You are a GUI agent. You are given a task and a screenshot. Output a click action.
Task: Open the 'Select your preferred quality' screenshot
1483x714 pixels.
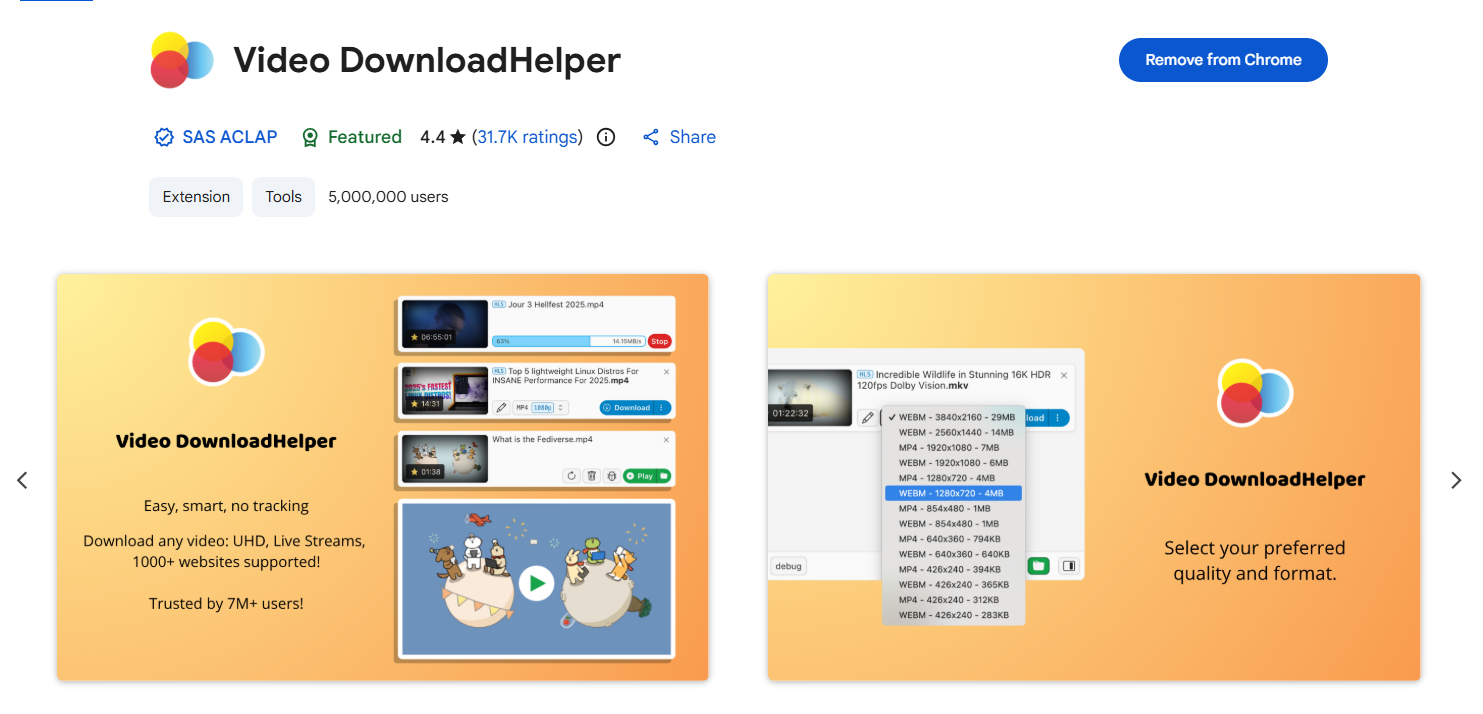click(1094, 477)
